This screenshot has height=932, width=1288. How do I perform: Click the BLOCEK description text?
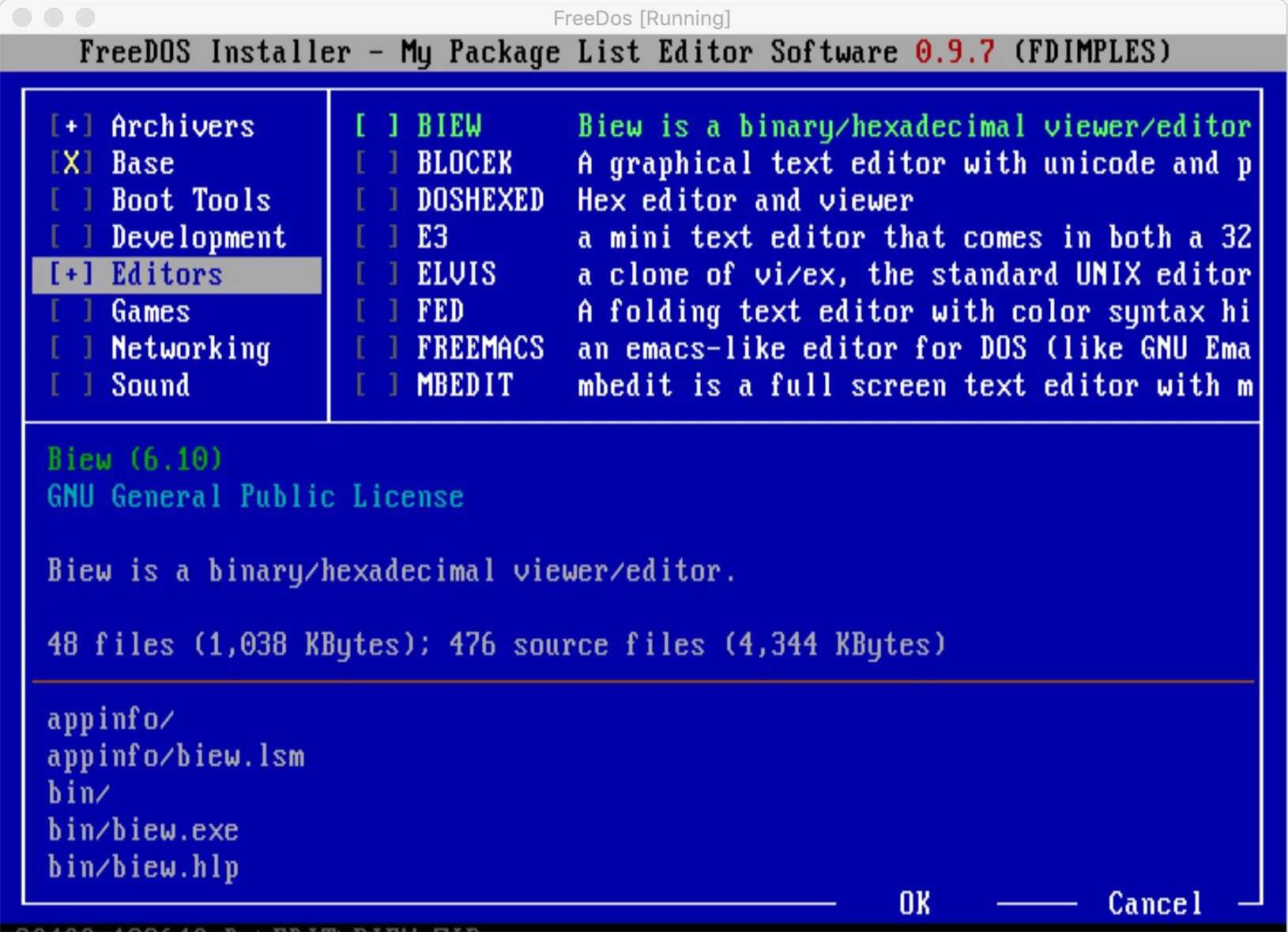(915, 163)
